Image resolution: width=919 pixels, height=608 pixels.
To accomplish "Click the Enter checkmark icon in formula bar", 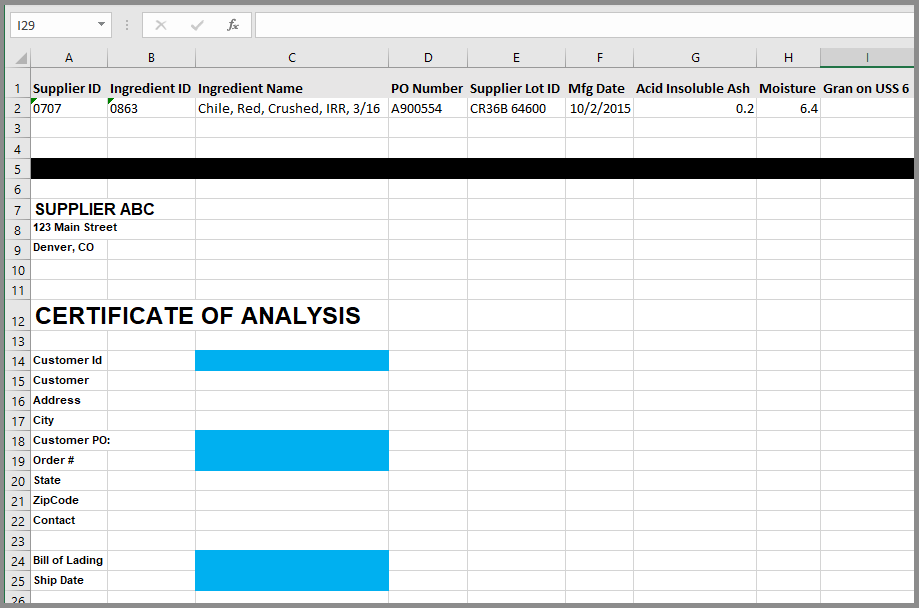I will [197, 25].
